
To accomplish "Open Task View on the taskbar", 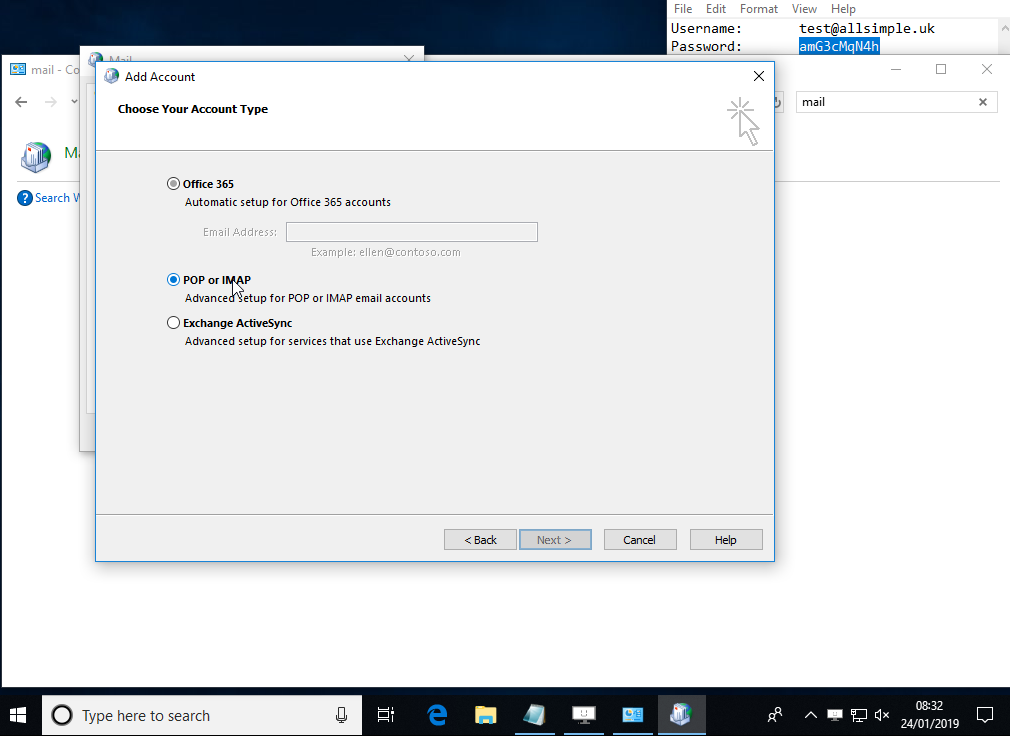I will pyautogui.click(x=385, y=715).
